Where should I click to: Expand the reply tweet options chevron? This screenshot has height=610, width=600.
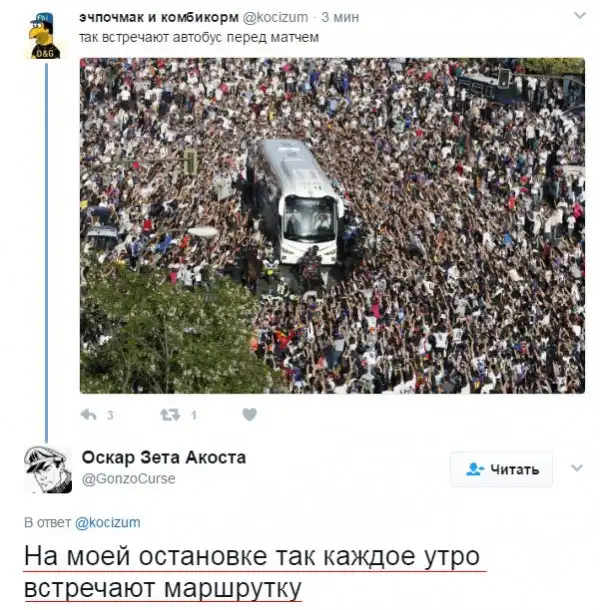(577, 467)
